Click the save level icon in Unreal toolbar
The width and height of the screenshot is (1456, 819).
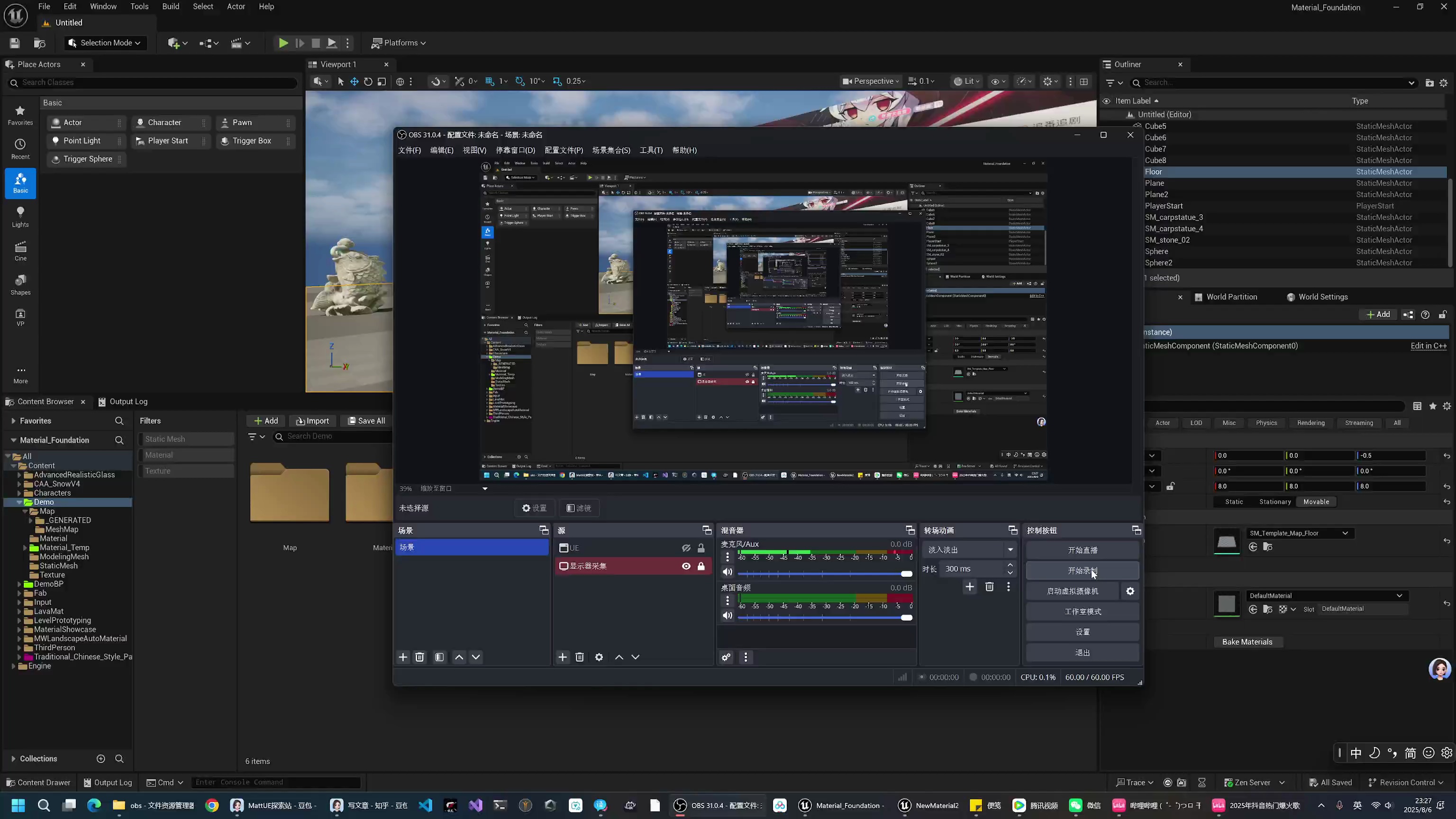tap(15, 43)
